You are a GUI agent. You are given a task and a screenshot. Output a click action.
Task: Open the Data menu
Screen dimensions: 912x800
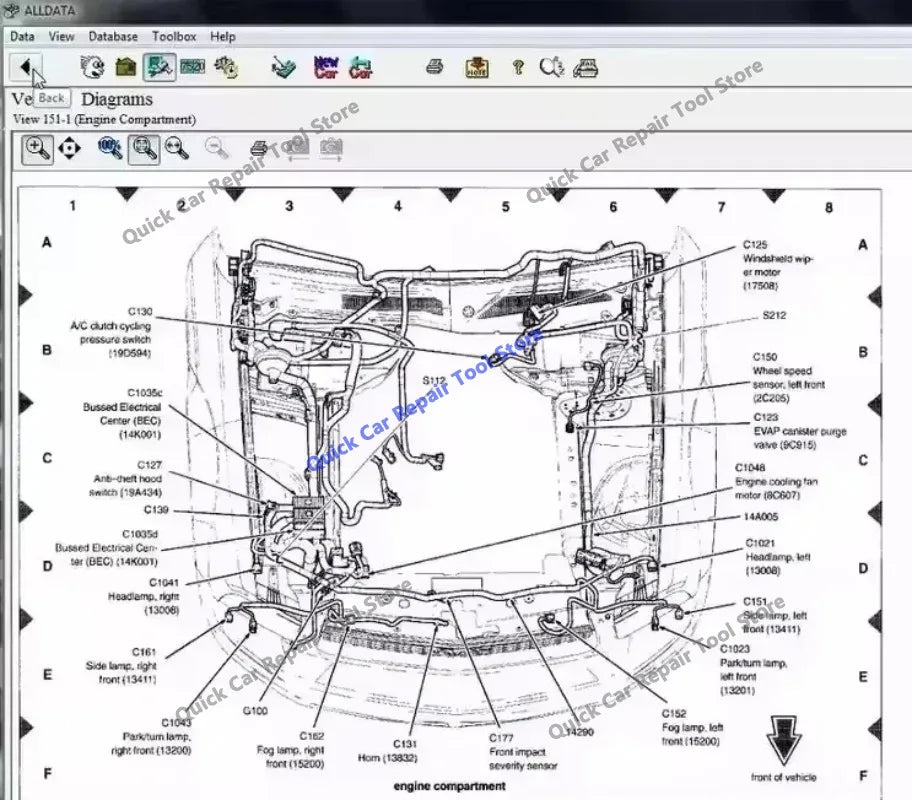[22, 36]
